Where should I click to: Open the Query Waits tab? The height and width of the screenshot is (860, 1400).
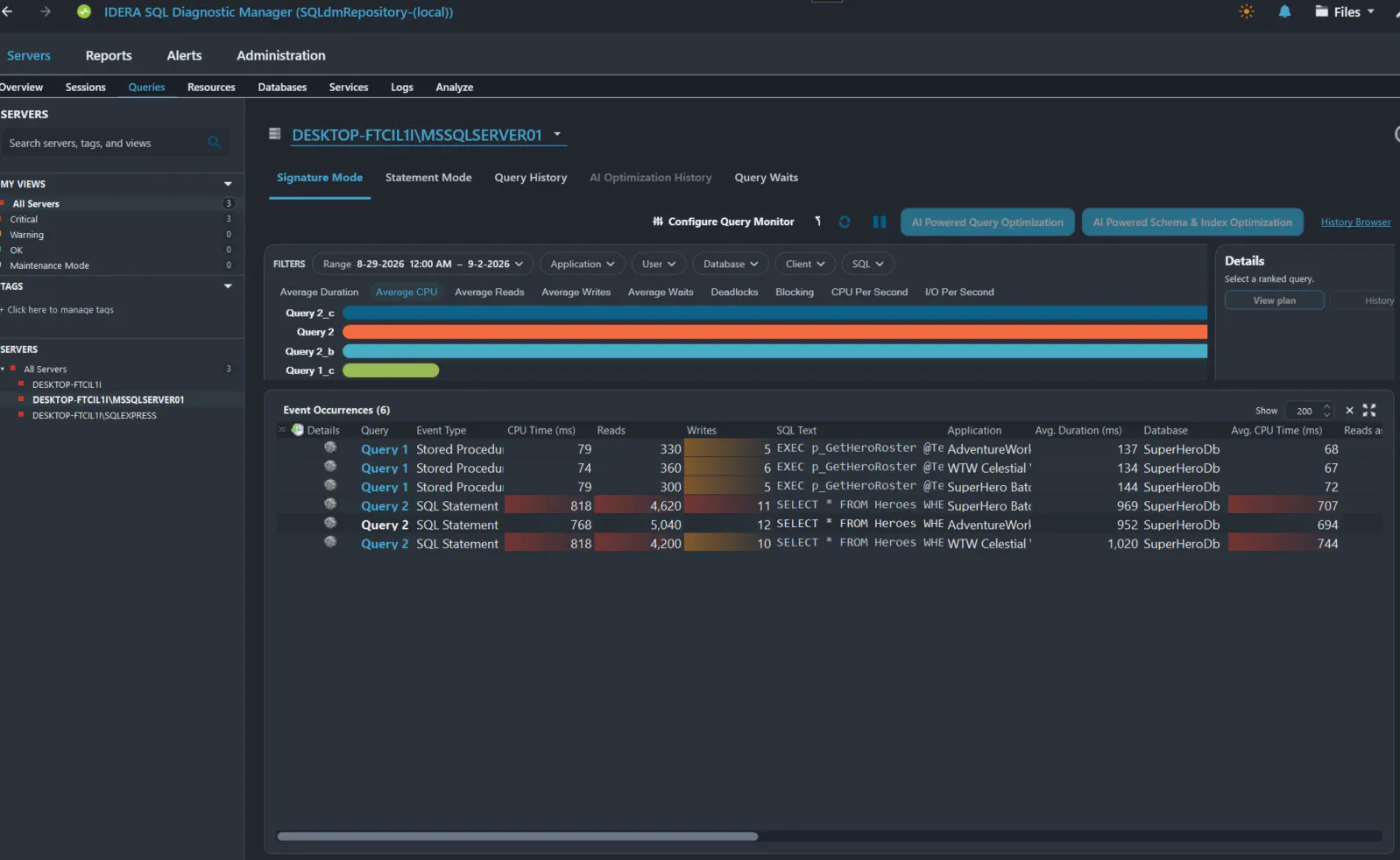(x=767, y=178)
